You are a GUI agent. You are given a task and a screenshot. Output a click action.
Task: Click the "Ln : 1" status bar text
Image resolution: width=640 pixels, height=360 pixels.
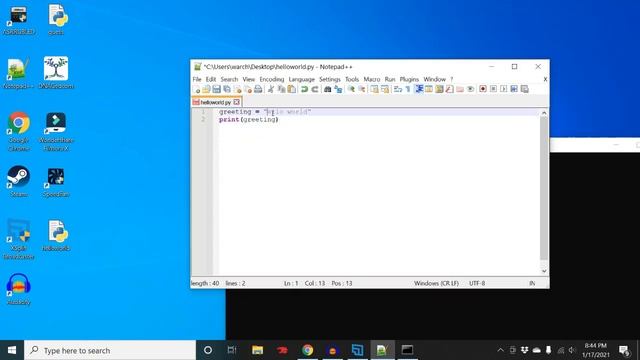(x=291, y=283)
